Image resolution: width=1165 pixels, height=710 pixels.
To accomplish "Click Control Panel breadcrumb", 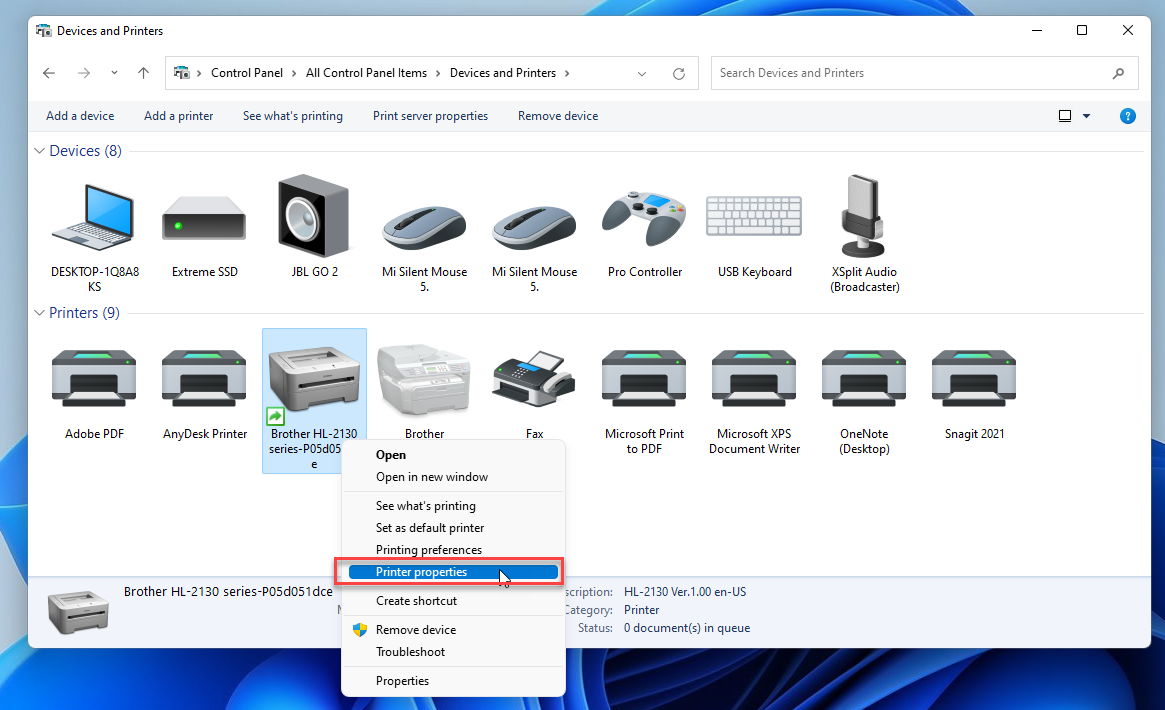I will (x=247, y=73).
